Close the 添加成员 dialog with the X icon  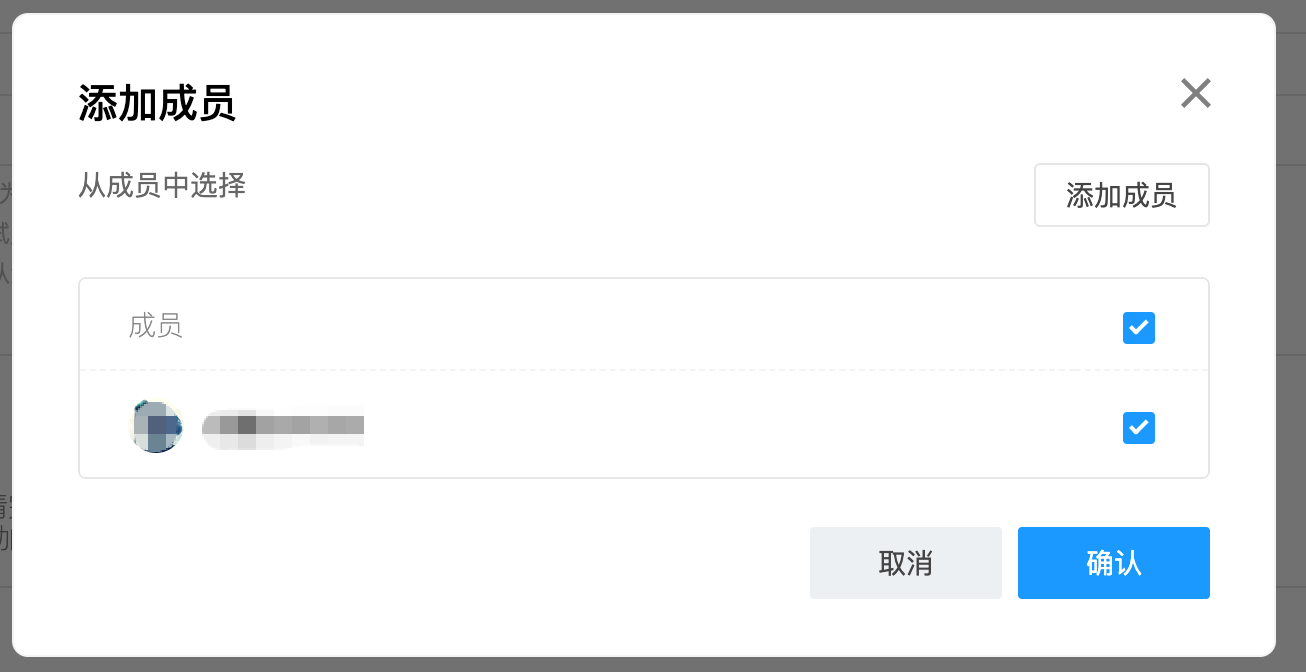click(1195, 93)
